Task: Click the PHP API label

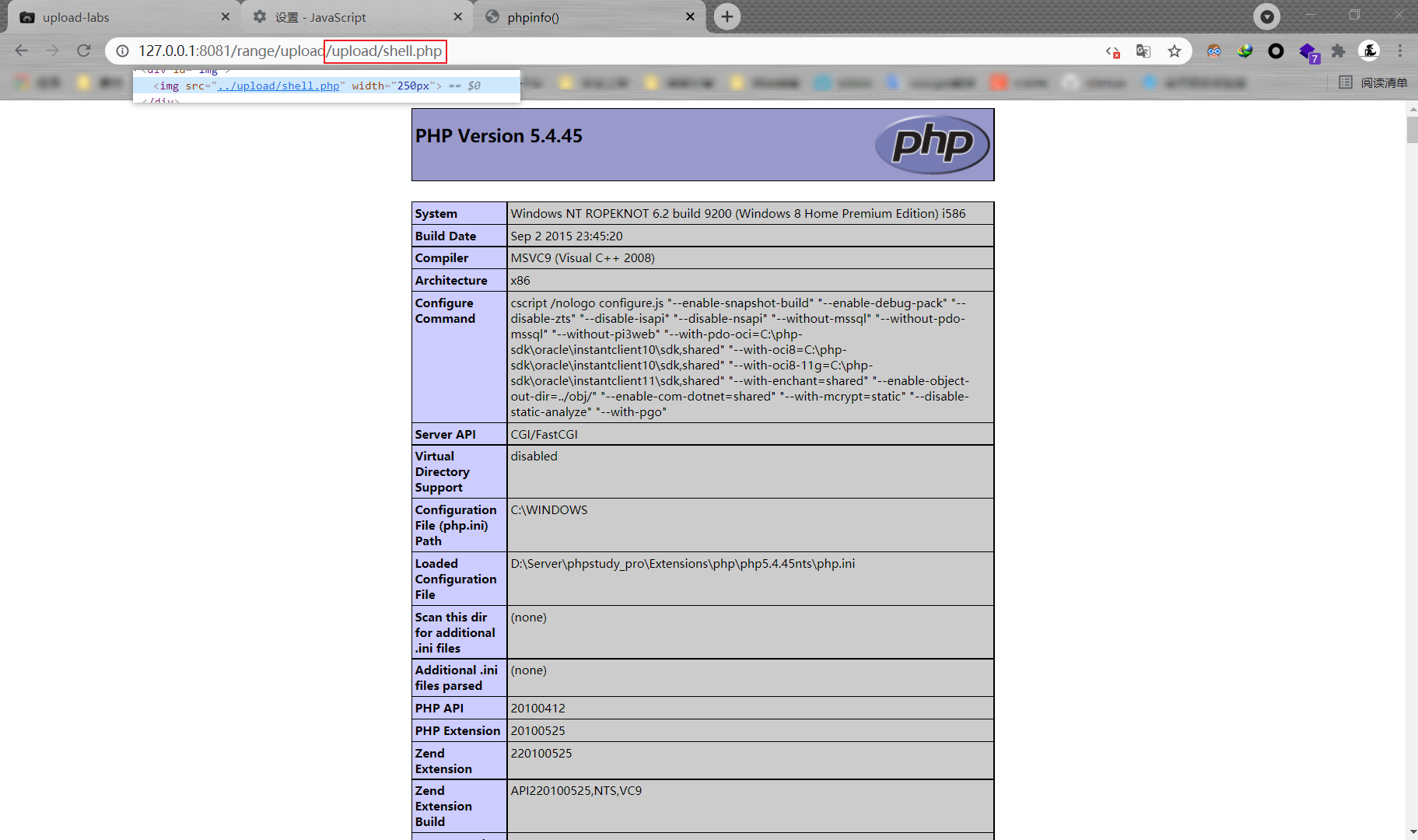Action: [x=439, y=709]
